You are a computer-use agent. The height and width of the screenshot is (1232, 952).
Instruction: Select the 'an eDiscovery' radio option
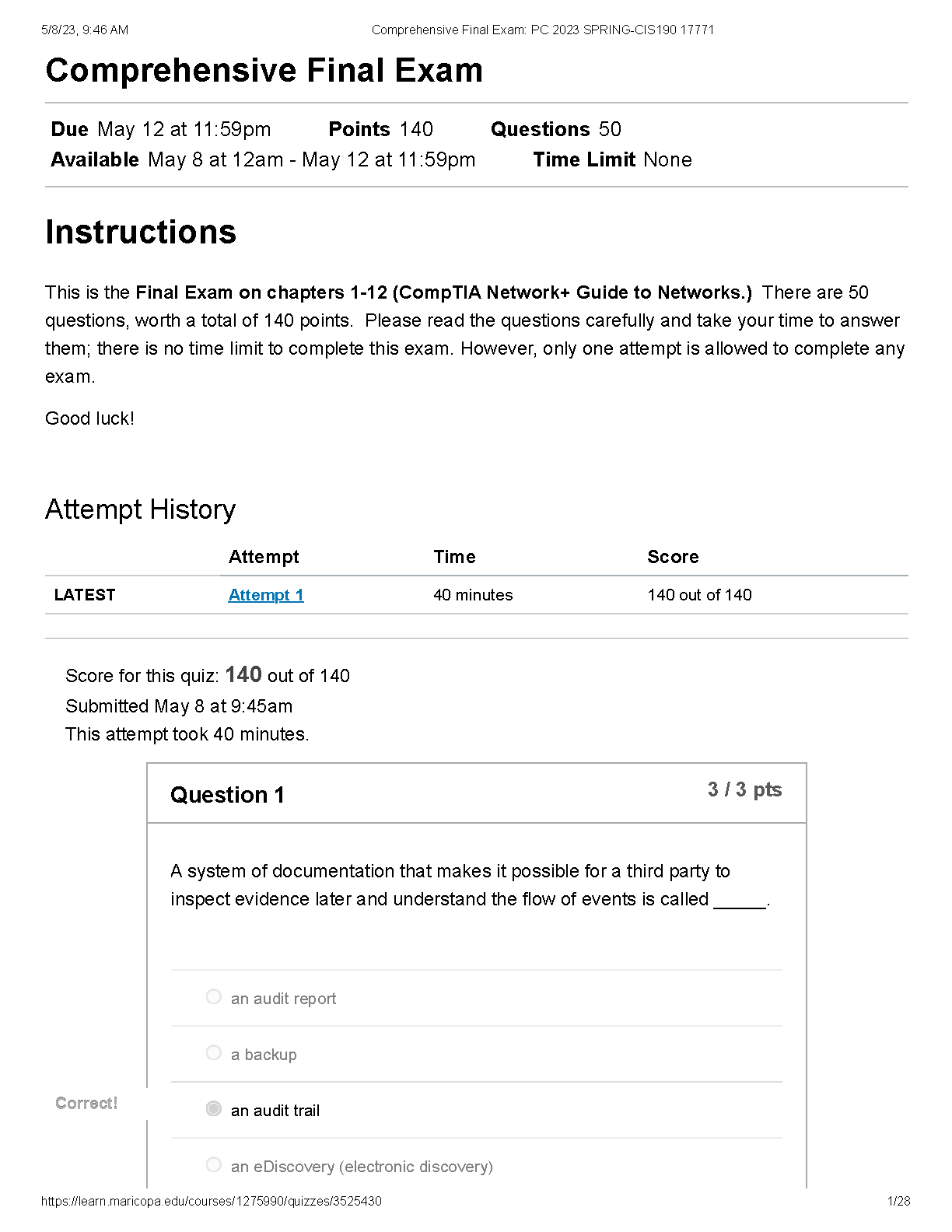tap(214, 1164)
